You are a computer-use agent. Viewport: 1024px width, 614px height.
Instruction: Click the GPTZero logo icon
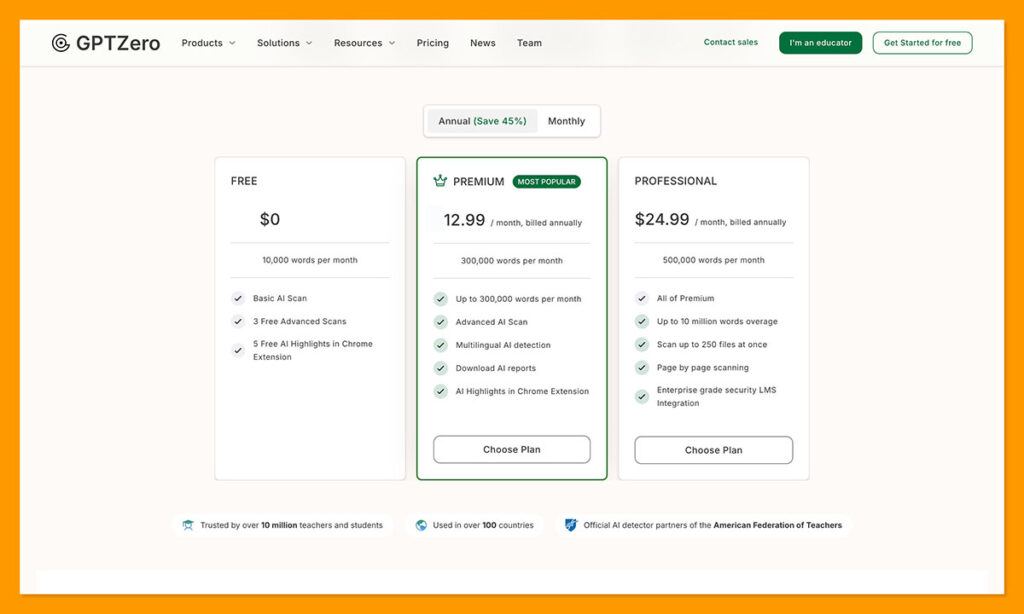(61, 43)
